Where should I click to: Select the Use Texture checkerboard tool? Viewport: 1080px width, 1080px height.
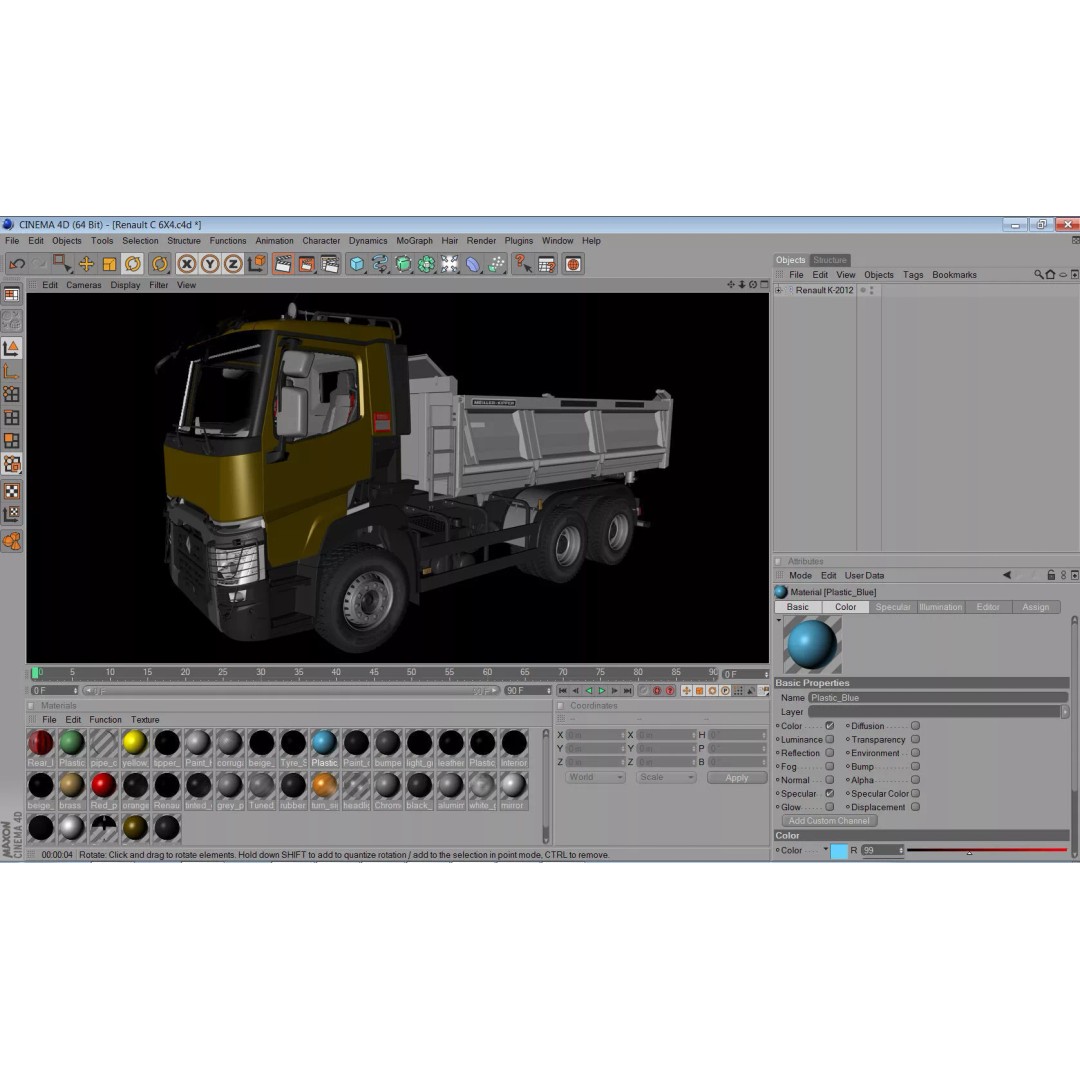coord(12,491)
